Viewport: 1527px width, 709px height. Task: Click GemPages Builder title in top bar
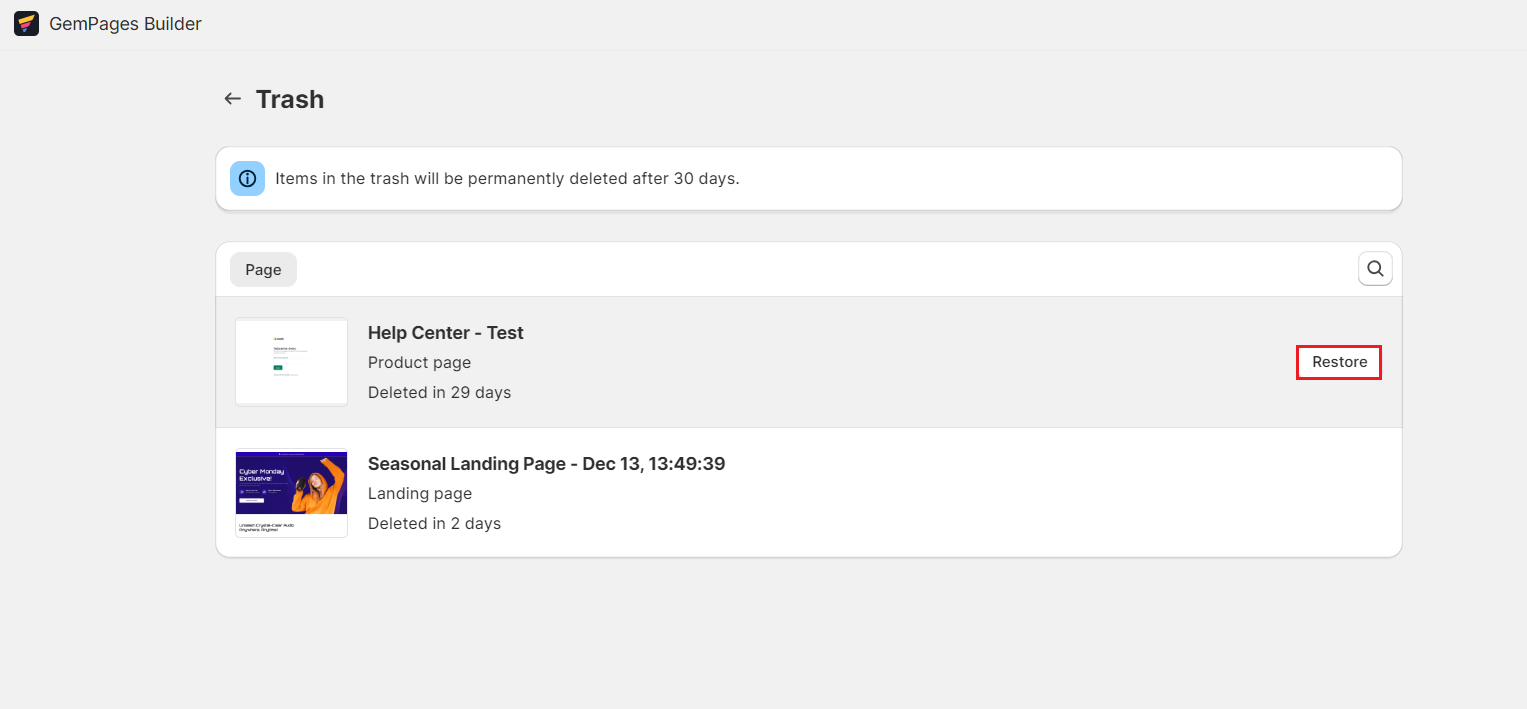click(125, 22)
